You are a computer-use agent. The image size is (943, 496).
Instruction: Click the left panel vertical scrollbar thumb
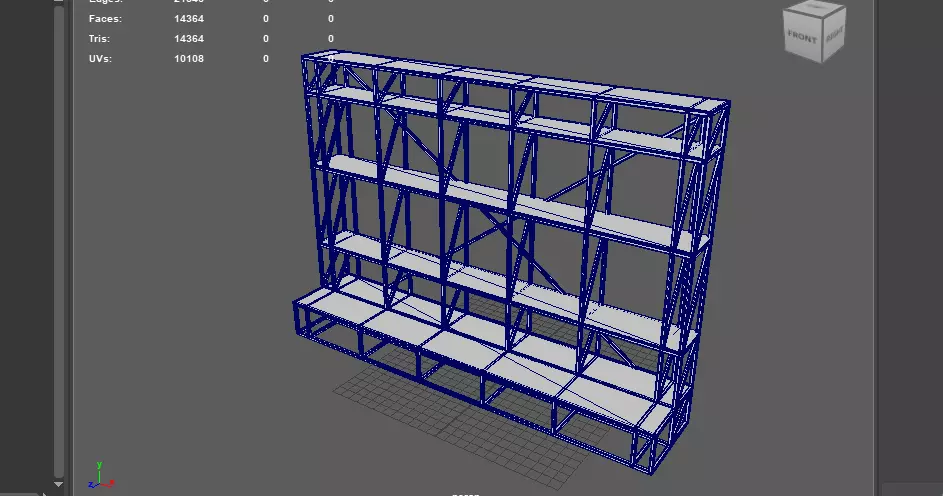(58, 240)
